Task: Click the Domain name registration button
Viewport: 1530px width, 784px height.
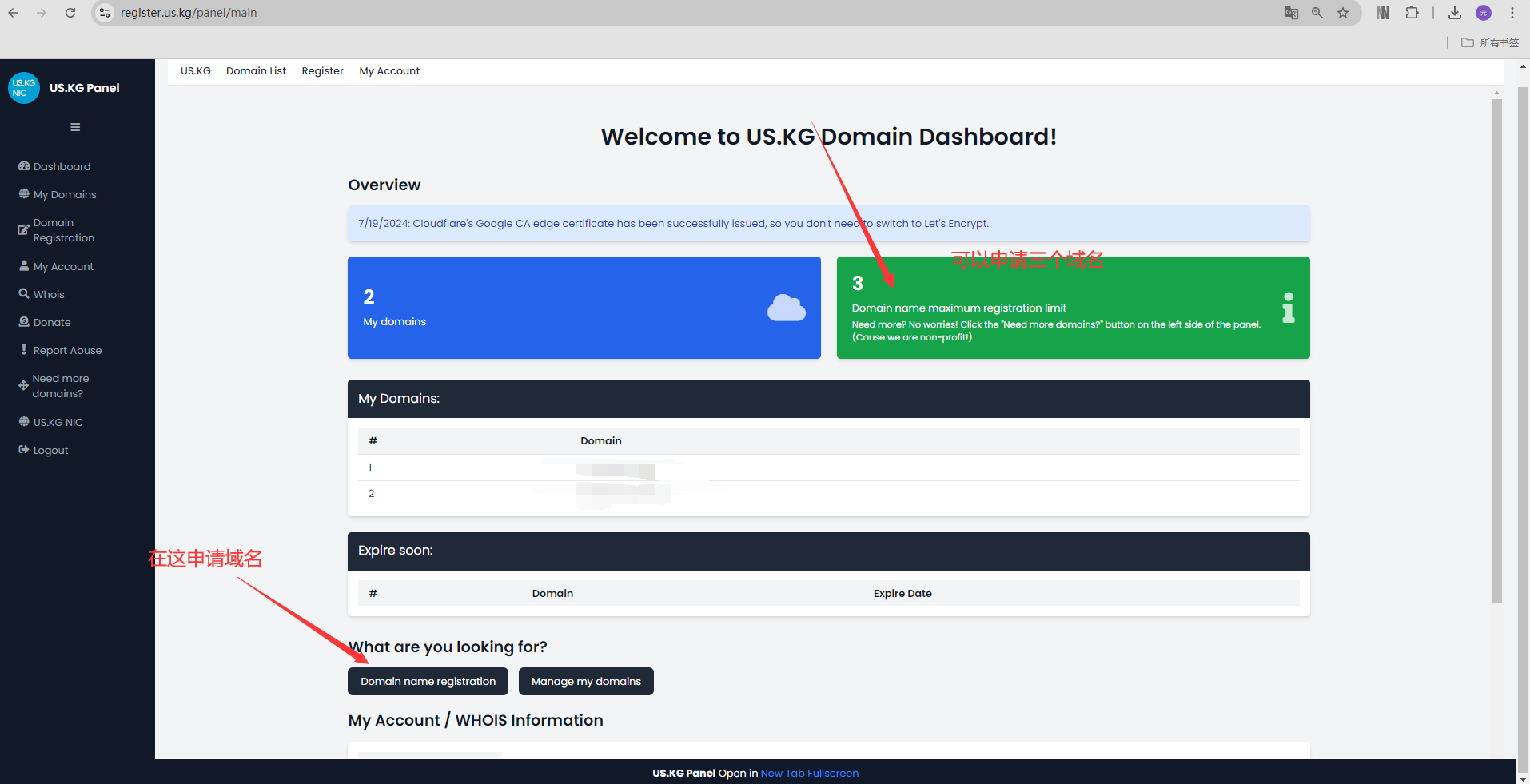Action: coord(428,682)
